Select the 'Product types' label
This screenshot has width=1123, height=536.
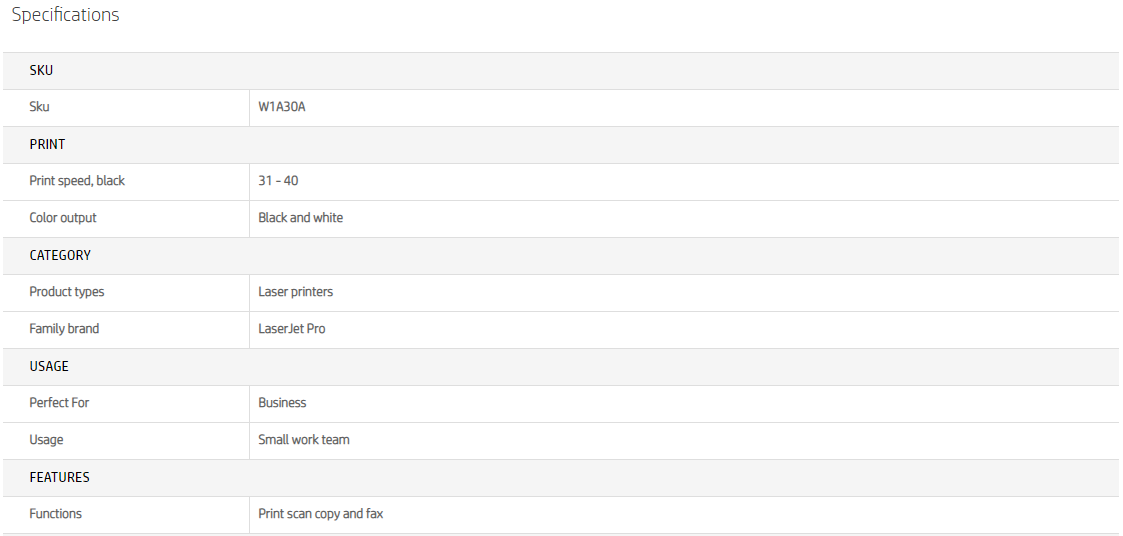coord(67,292)
